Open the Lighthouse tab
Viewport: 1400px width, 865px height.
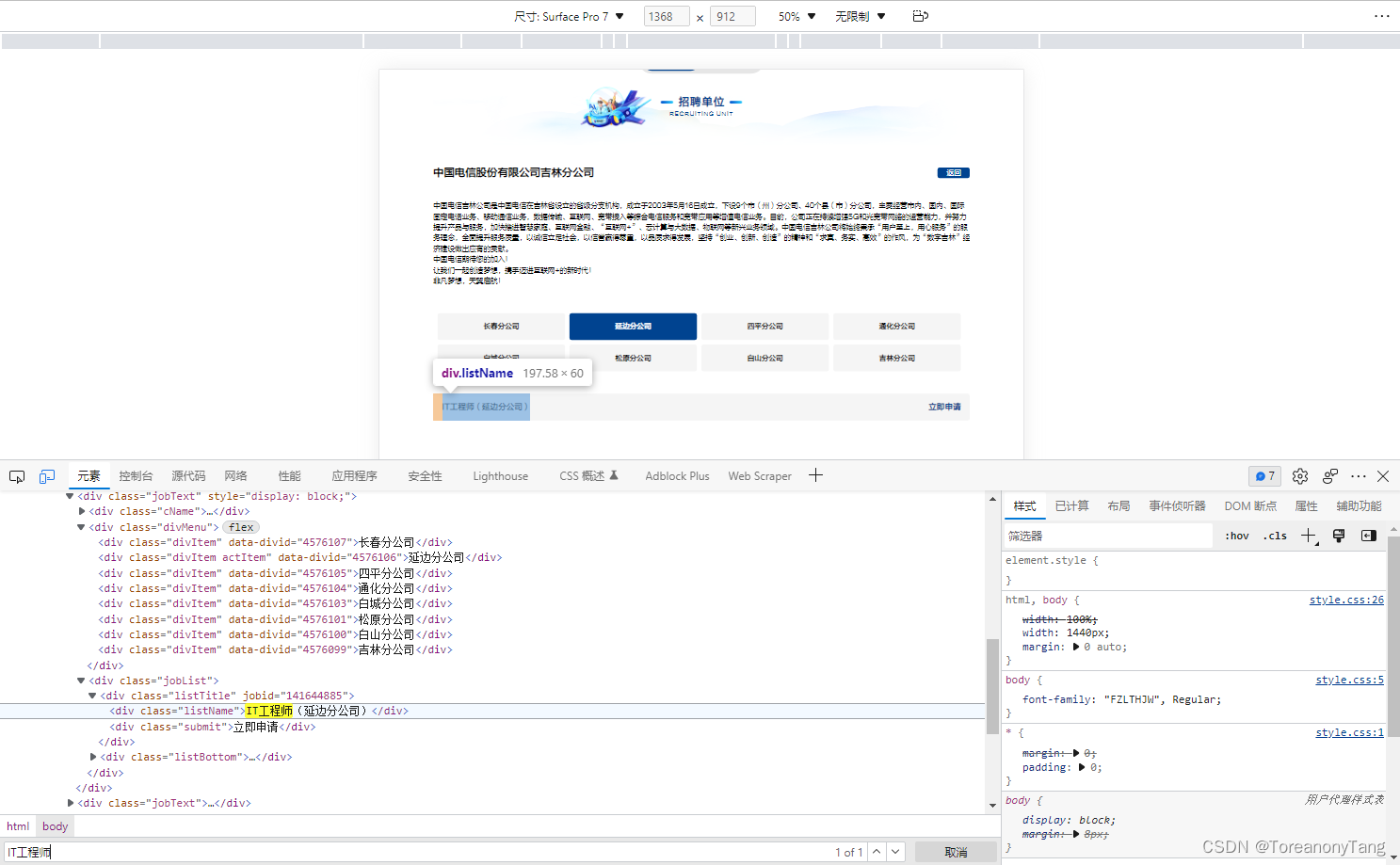coord(501,476)
